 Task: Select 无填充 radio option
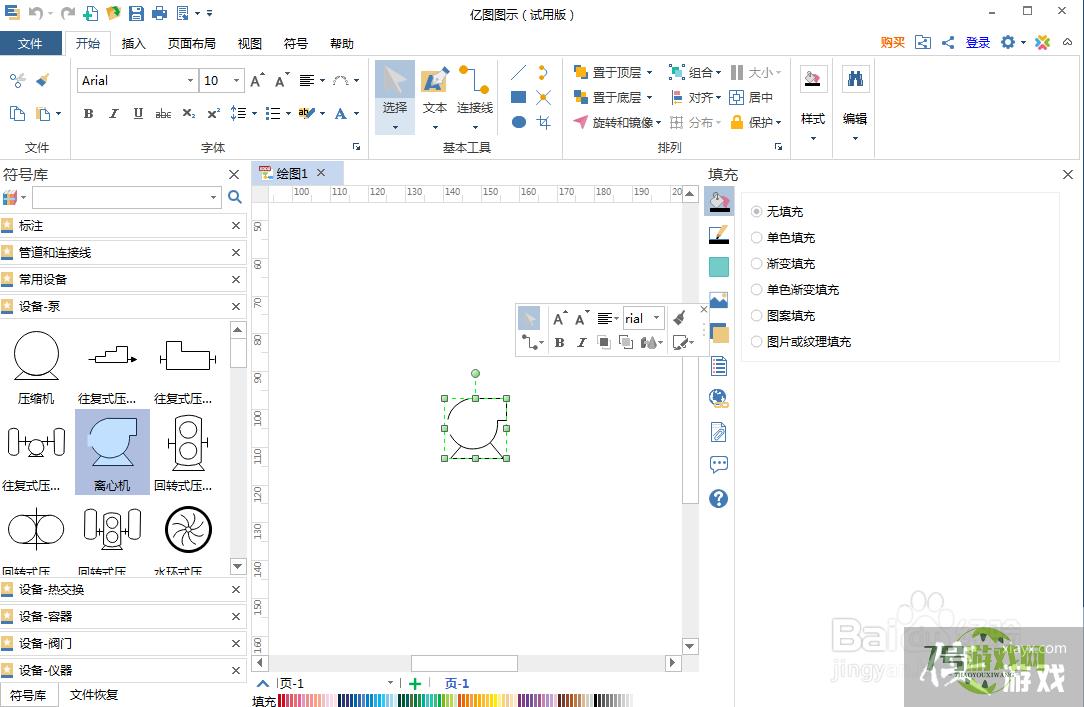point(756,211)
